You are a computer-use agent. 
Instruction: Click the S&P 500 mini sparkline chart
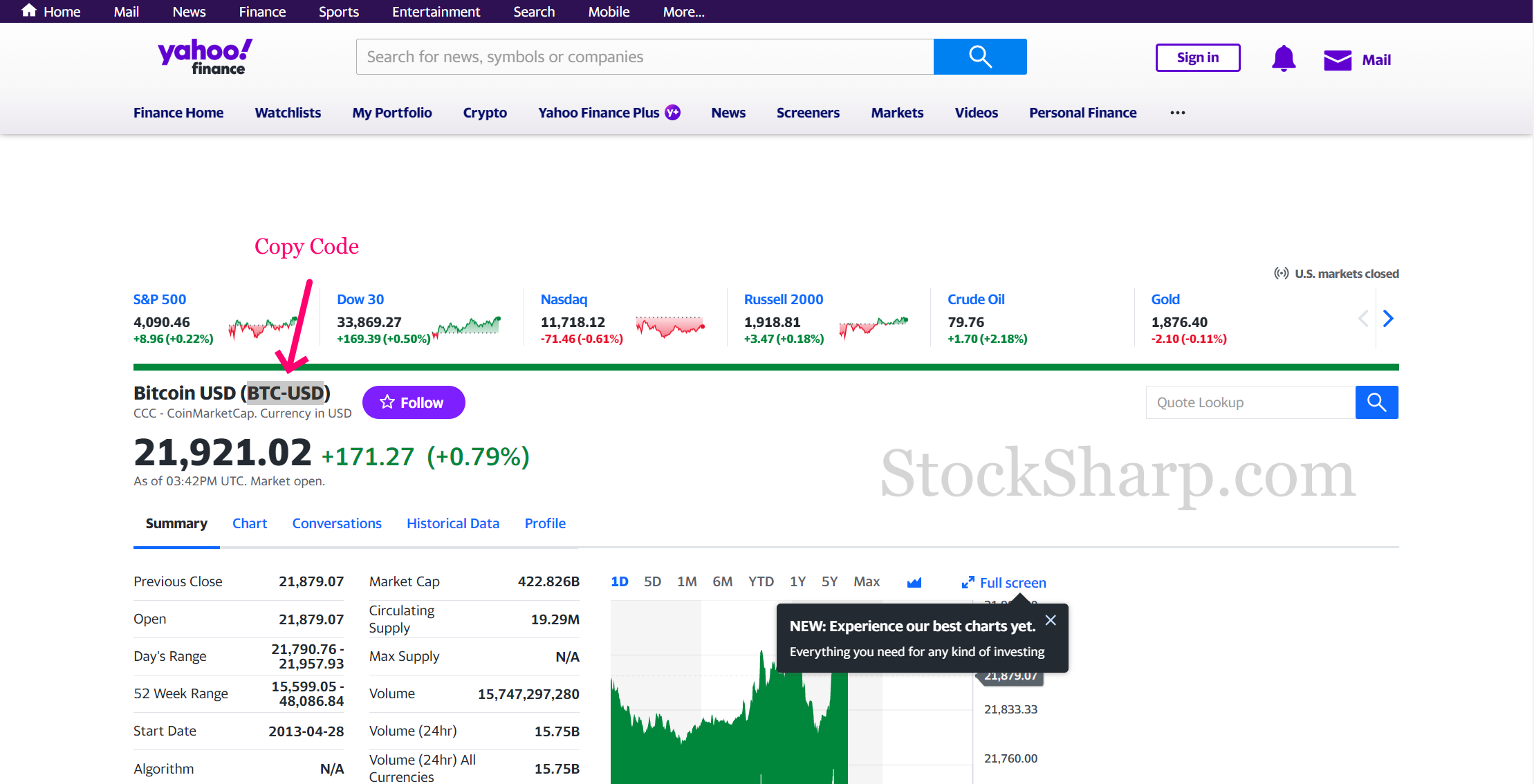tap(263, 327)
